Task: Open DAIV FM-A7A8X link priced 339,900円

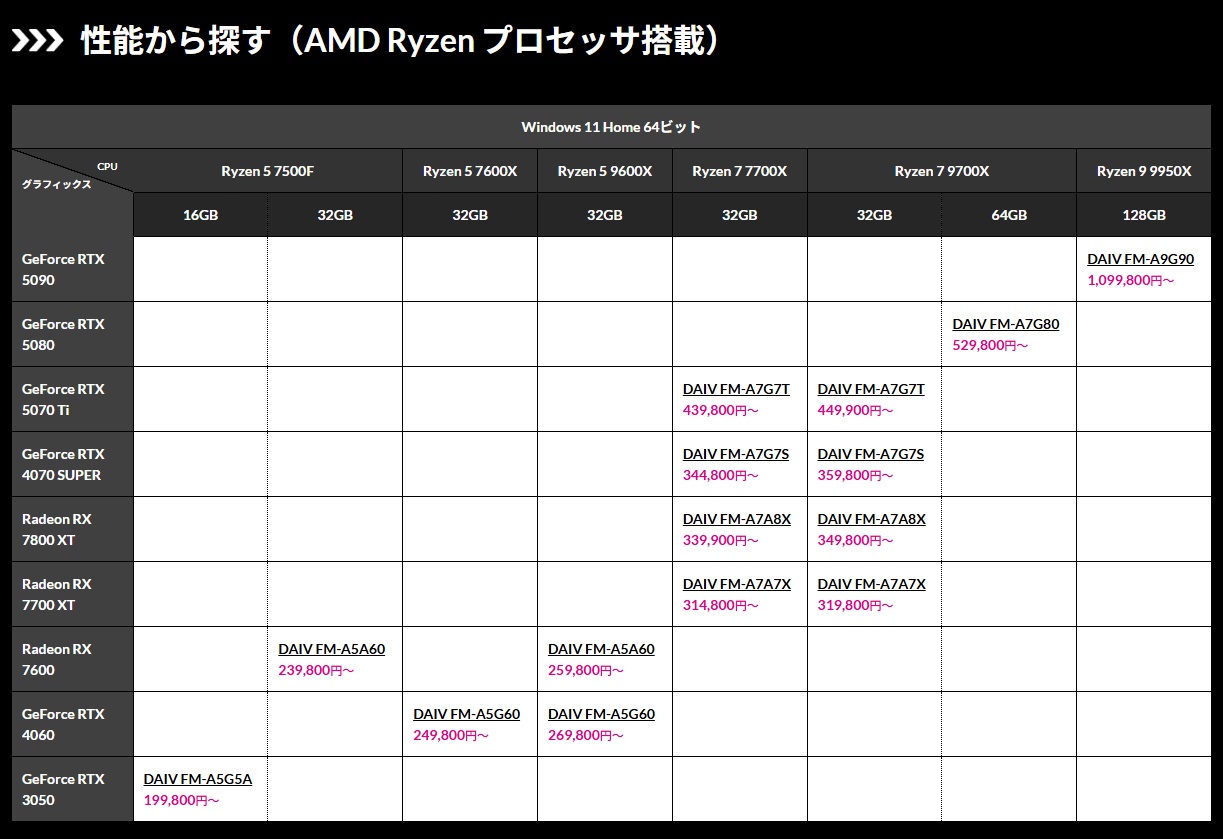Action: click(x=737, y=519)
